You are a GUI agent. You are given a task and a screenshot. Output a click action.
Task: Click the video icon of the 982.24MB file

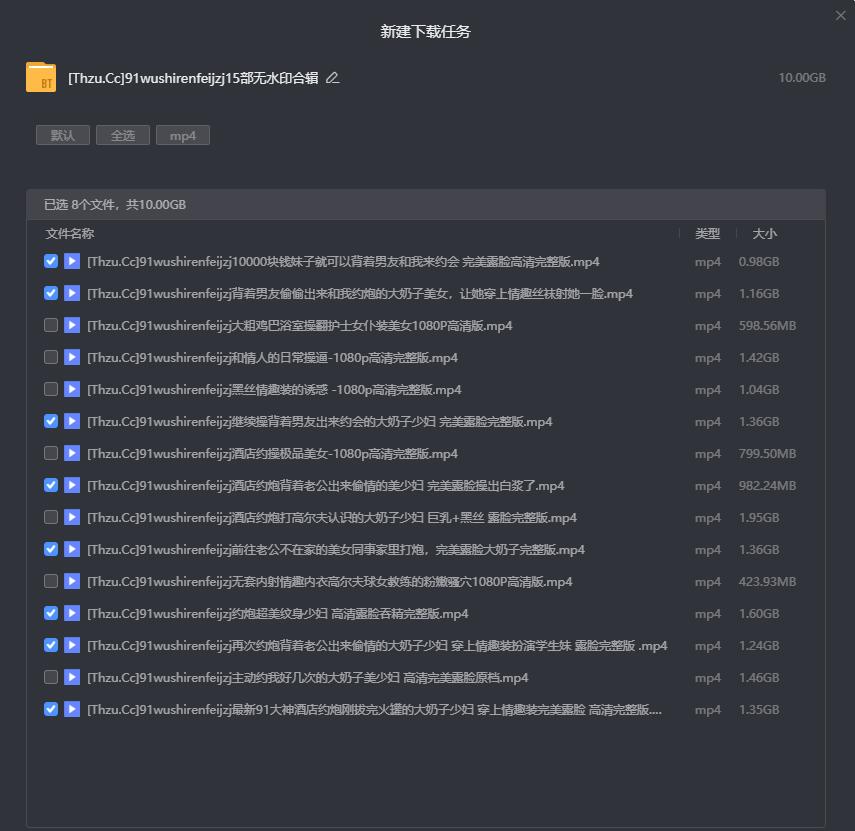point(72,486)
